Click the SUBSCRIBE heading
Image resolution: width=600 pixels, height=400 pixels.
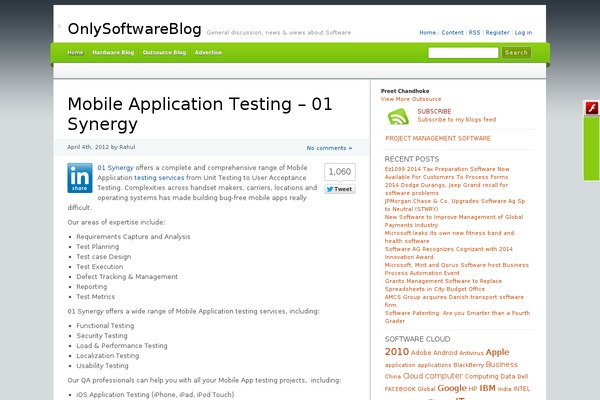pos(434,111)
